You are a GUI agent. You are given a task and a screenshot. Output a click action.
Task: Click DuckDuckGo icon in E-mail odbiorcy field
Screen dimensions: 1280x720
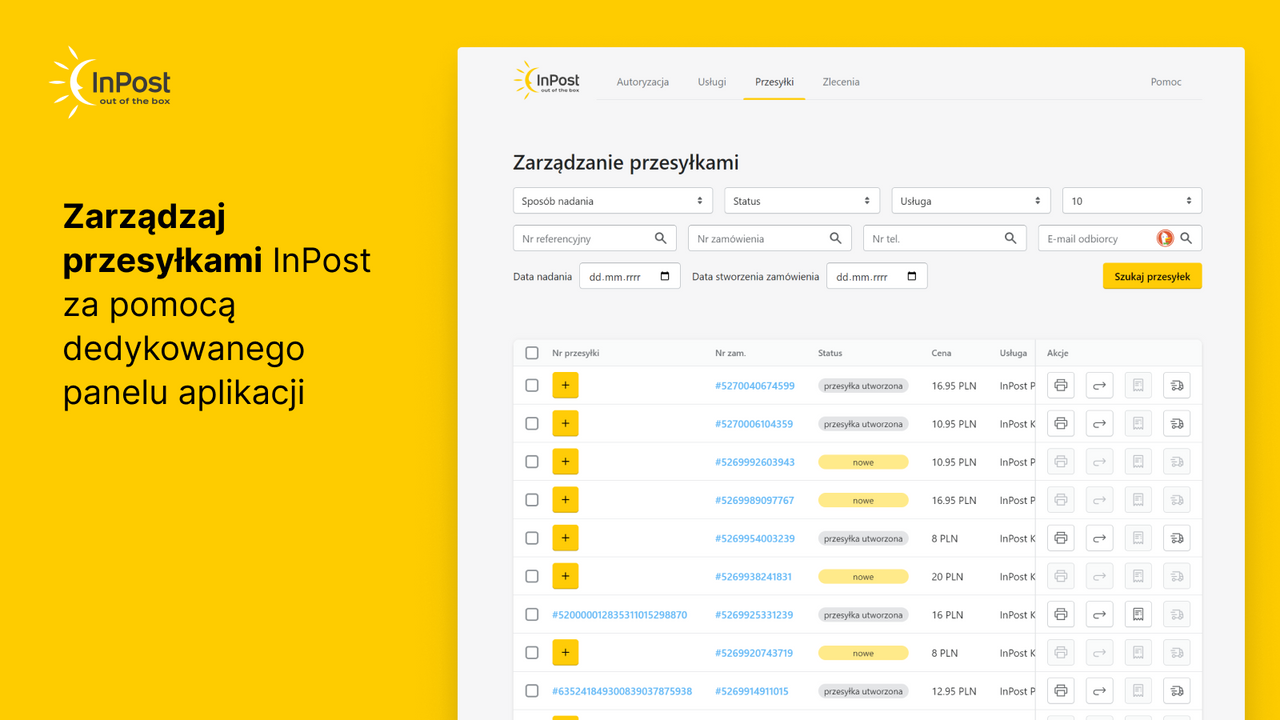(x=1165, y=238)
